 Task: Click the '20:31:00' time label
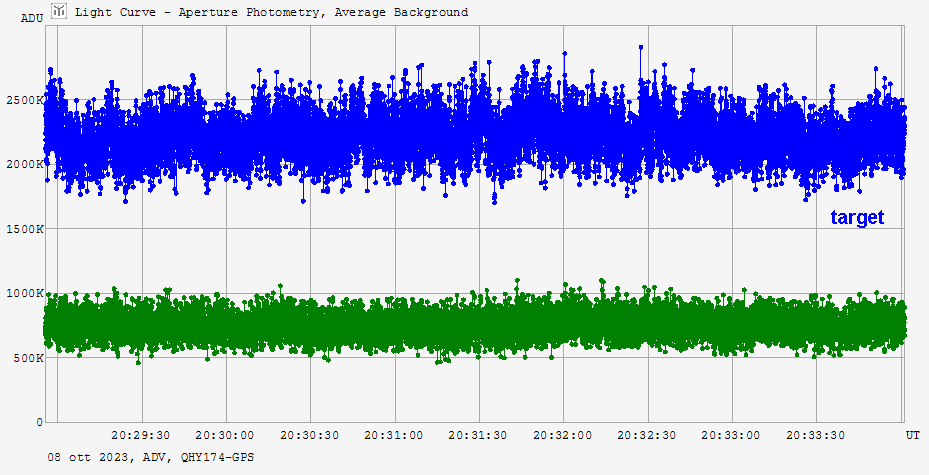tap(393, 435)
